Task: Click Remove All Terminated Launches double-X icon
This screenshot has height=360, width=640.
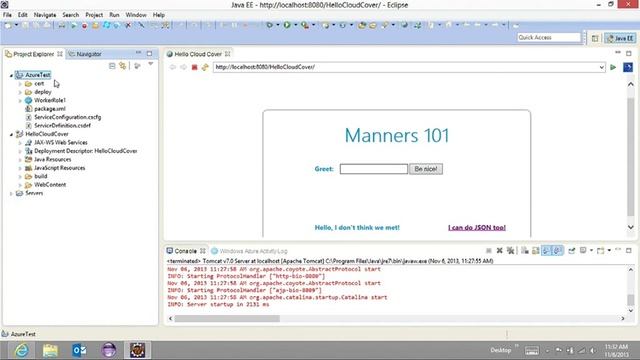Action: tap(510, 251)
